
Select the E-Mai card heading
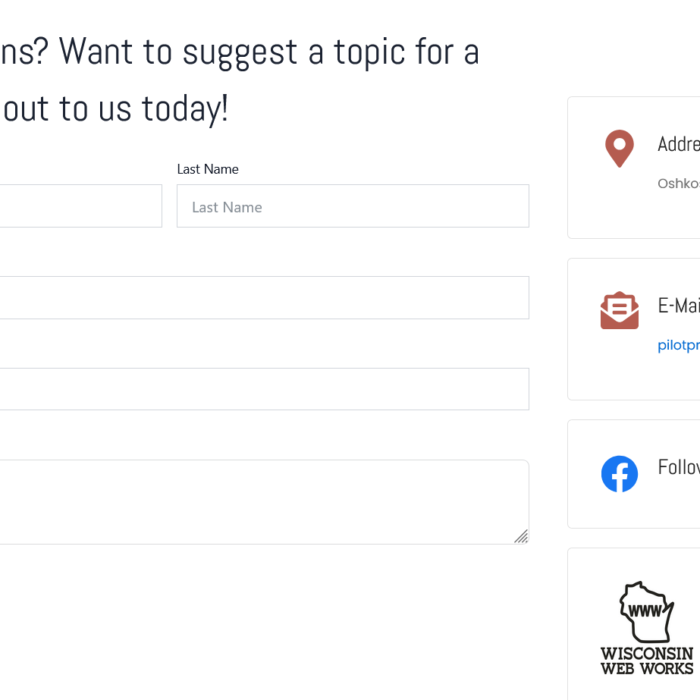pos(679,306)
